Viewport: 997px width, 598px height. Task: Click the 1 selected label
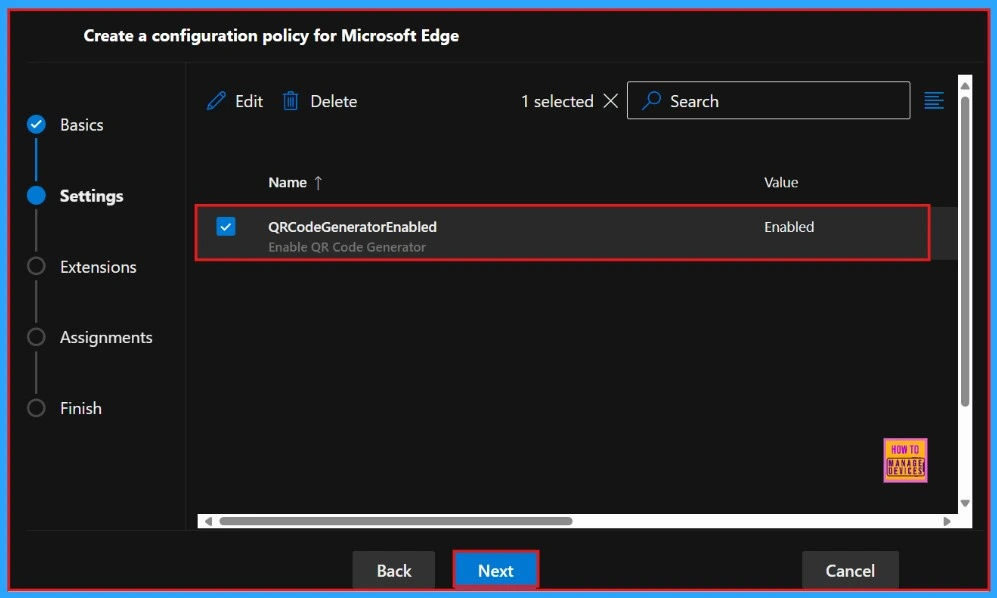coord(557,101)
